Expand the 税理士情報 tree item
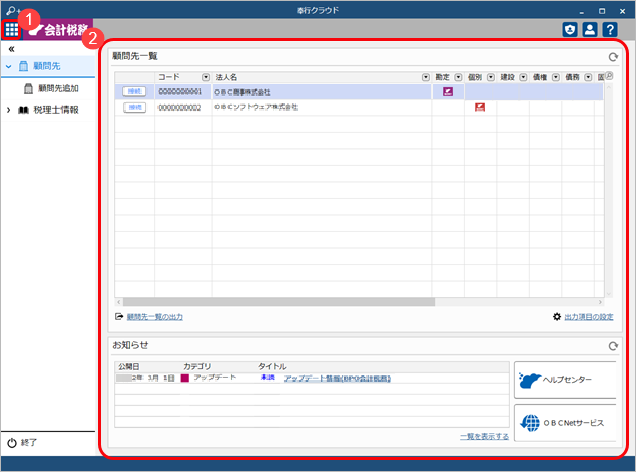This screenshot has width=636, height=472. (9, 110)
